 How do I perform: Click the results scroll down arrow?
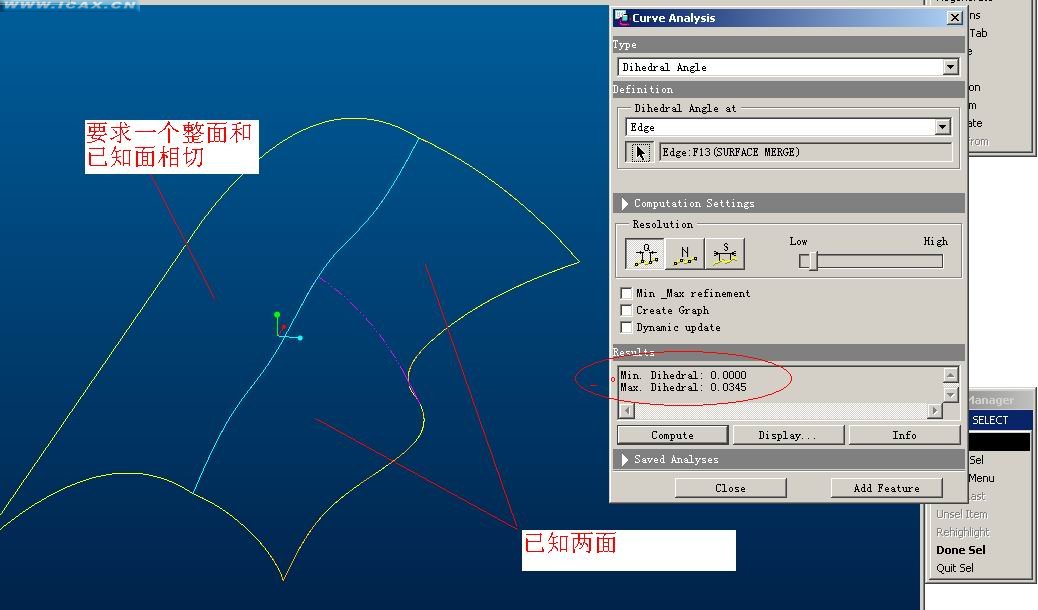pyautogui.click(x=951, y=395)
